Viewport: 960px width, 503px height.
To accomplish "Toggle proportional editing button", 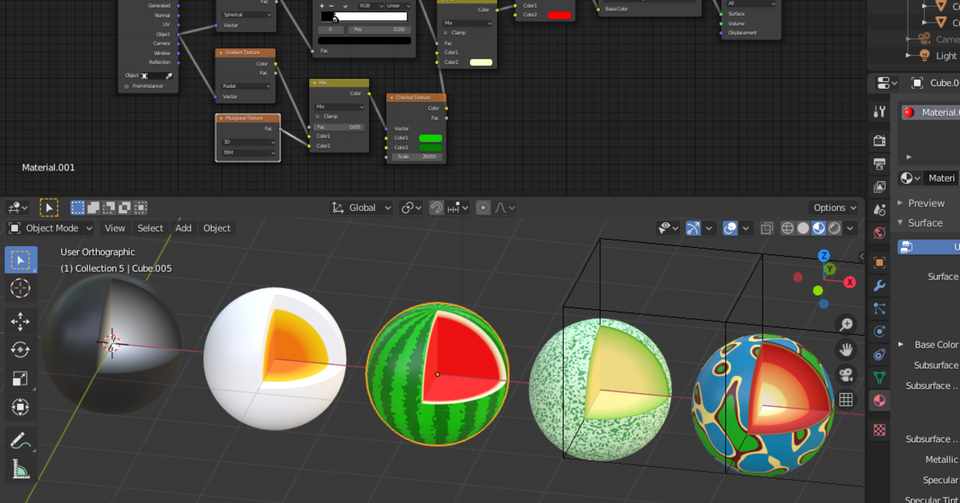I will 483,208.
